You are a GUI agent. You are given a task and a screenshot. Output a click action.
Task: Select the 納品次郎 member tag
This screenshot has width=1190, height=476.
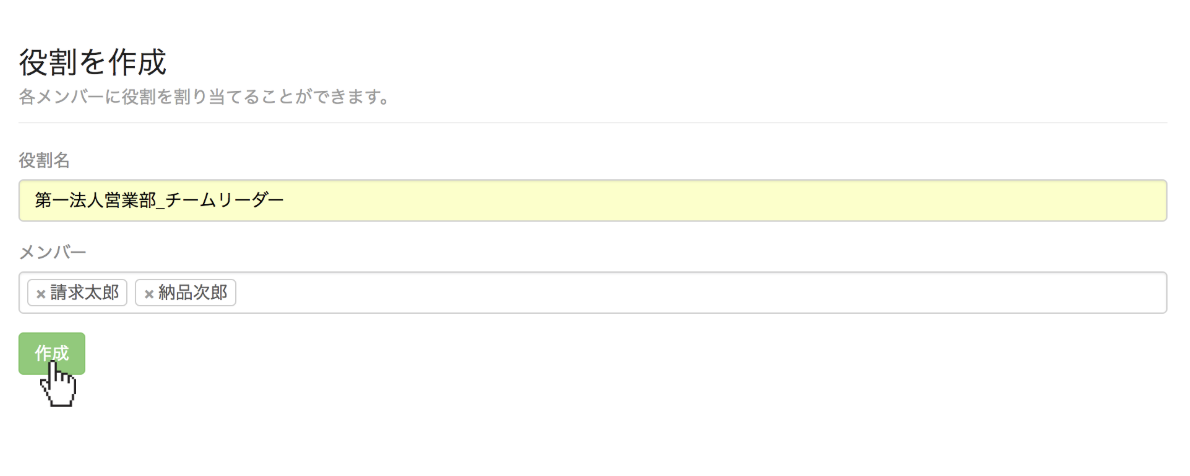(186, 293)
